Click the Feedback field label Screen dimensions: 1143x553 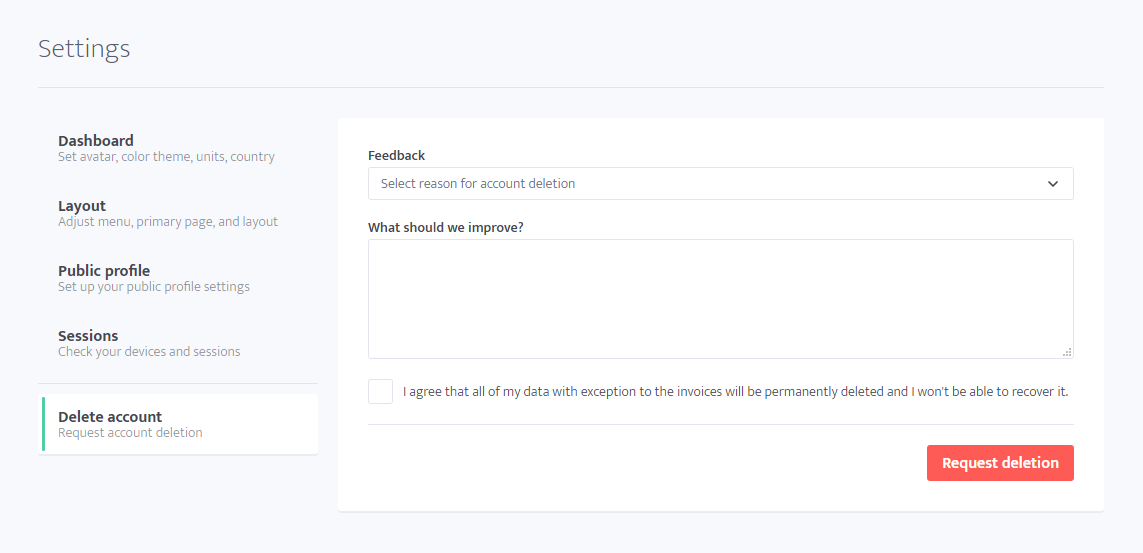(397, 155)
